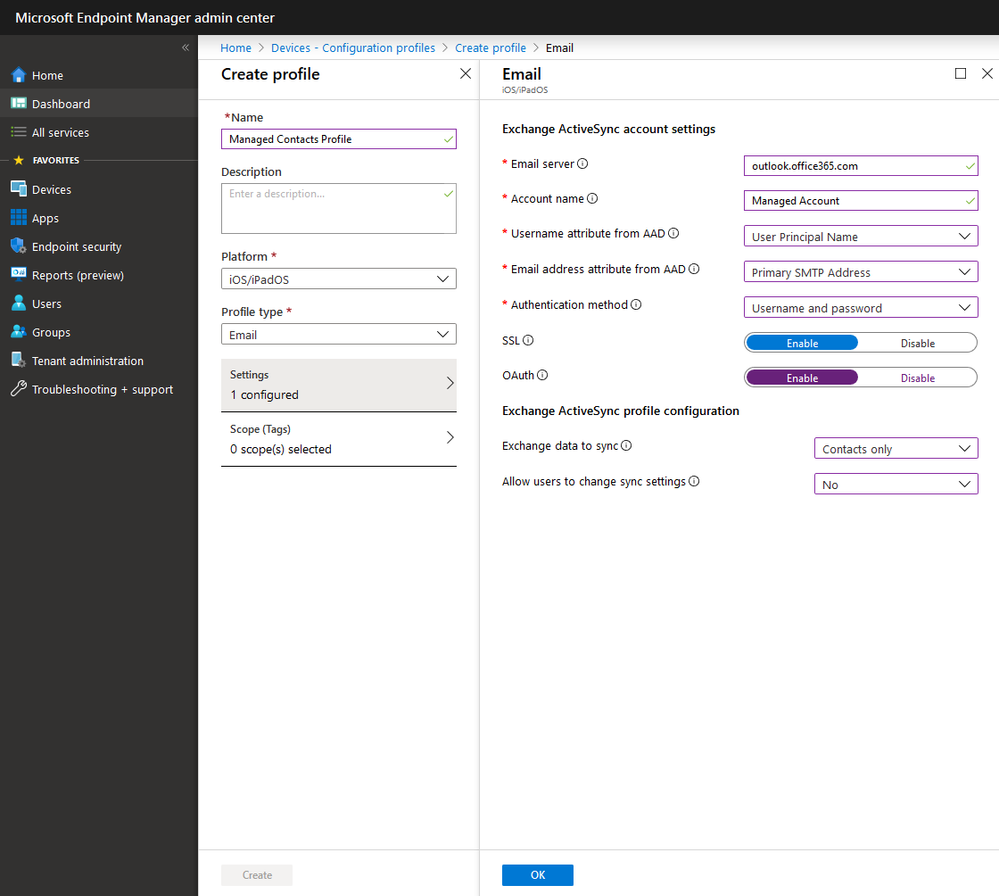Image resolution: width=999 pixels, height=896 pixels.
Task: Show info for Account name field
Action: (x=593, y=199)
